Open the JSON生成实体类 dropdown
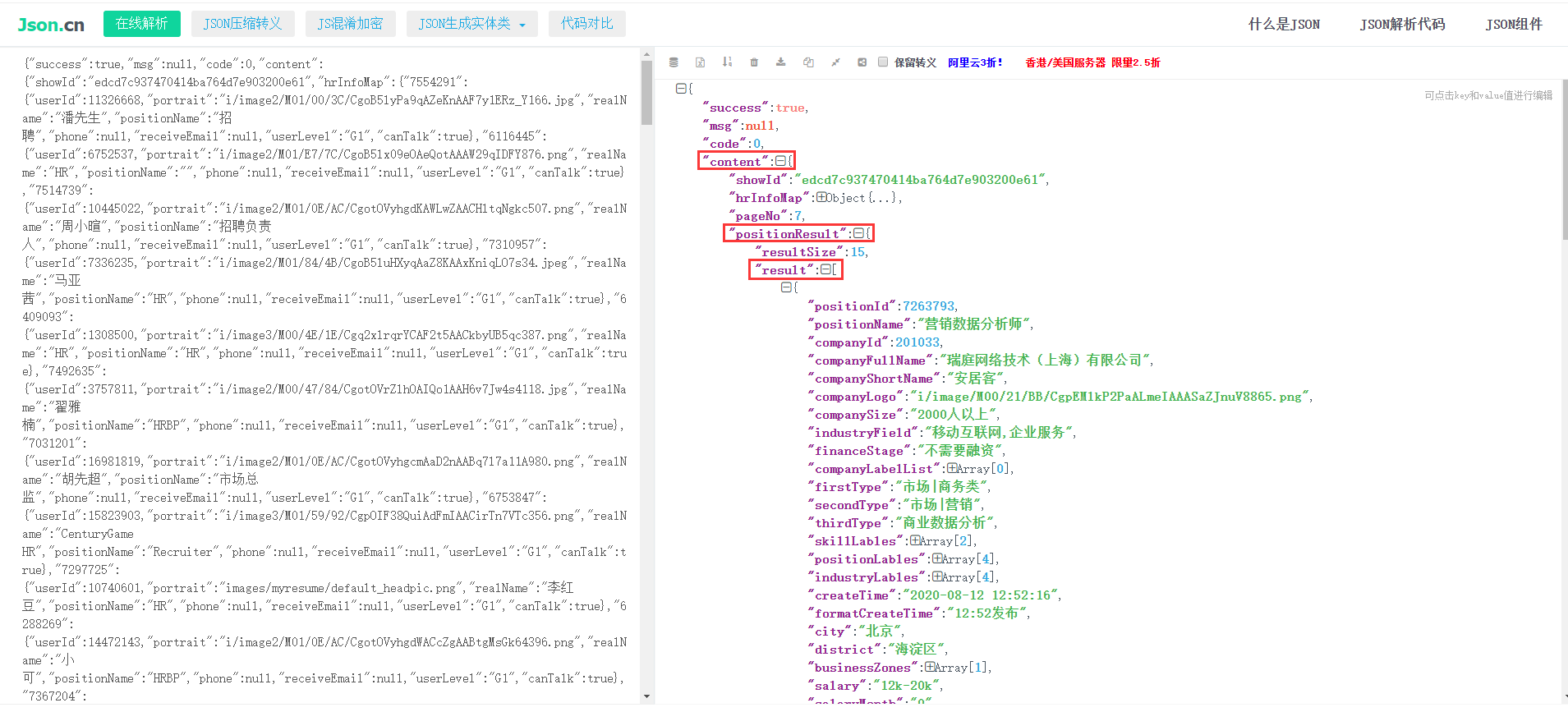Viewport: 1568px width, 712px height. [x=471, y=24]
